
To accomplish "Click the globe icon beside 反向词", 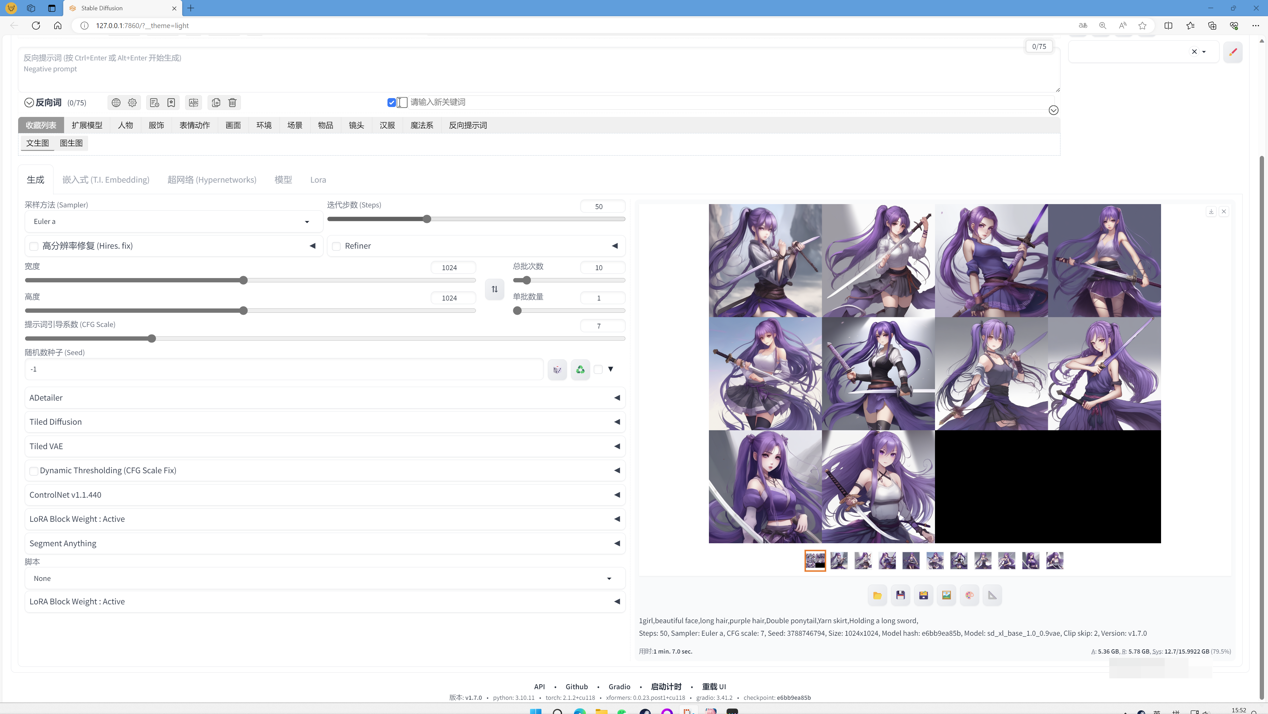I will (116, 102).
